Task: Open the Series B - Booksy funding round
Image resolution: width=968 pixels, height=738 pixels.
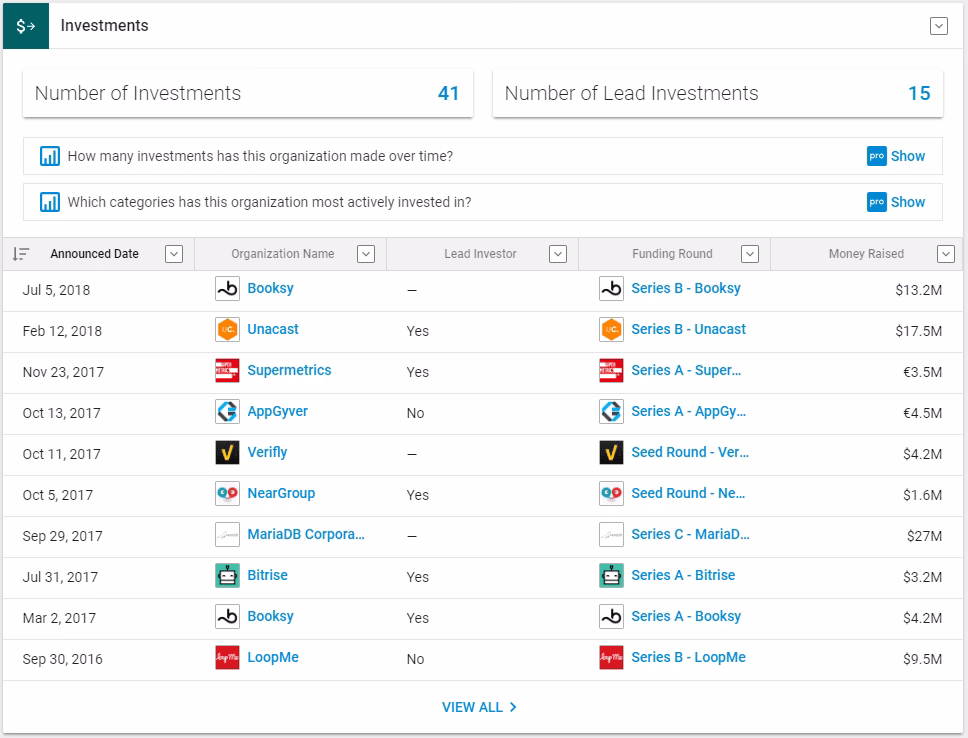Action: 686,288
